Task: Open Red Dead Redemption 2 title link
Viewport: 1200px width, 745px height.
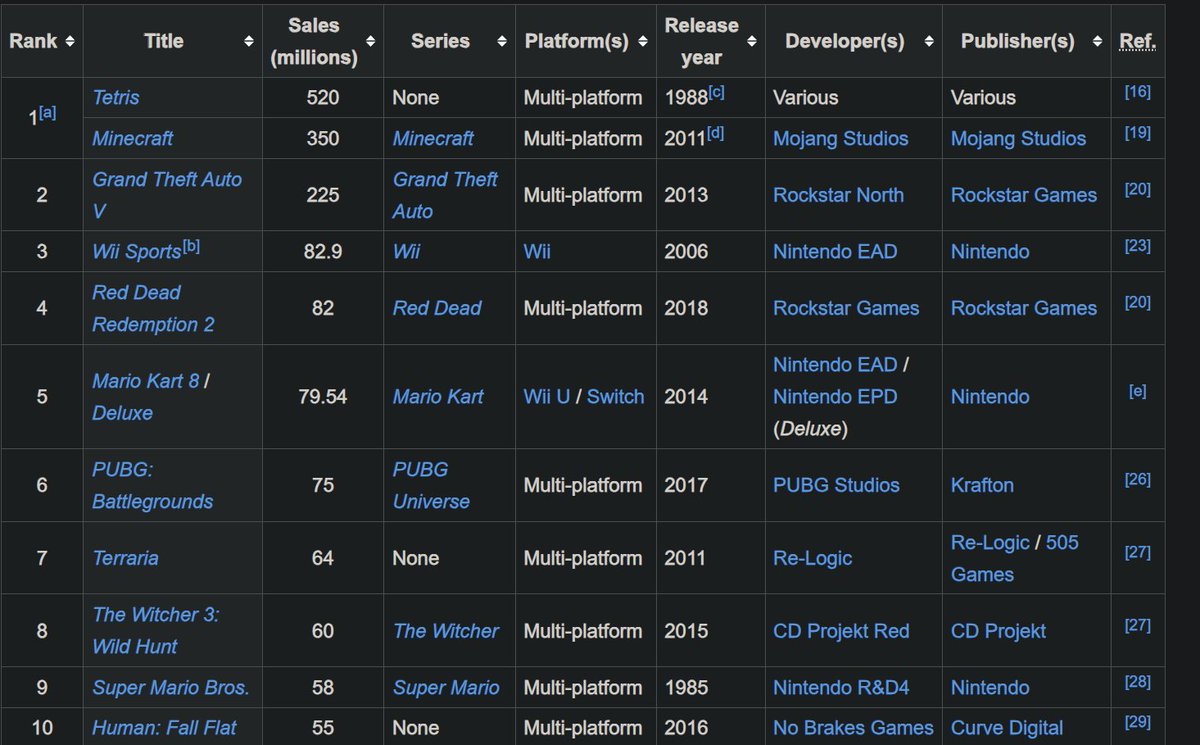Action: [x=153, y=308]
